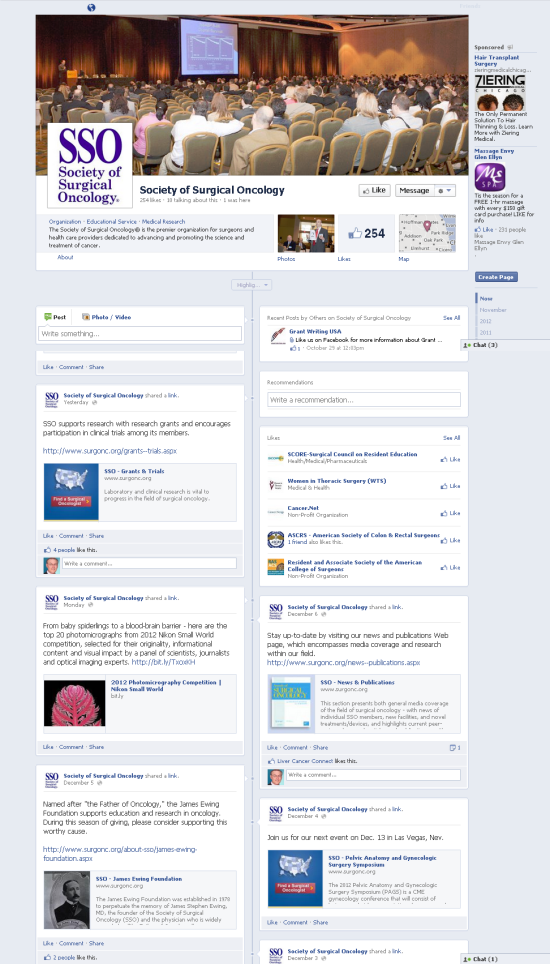Click the Create Page button
This screenshot has width=550, height=964.
click(496, 277)
